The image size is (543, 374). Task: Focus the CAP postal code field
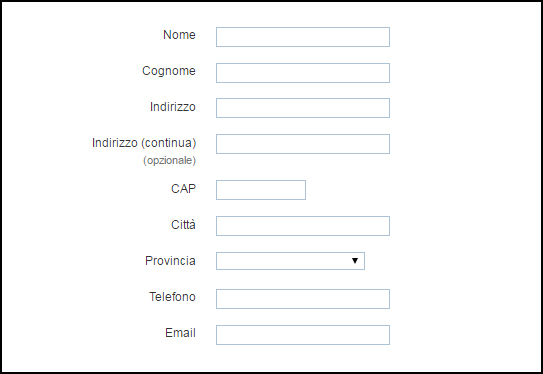click(x=261, y=190)
